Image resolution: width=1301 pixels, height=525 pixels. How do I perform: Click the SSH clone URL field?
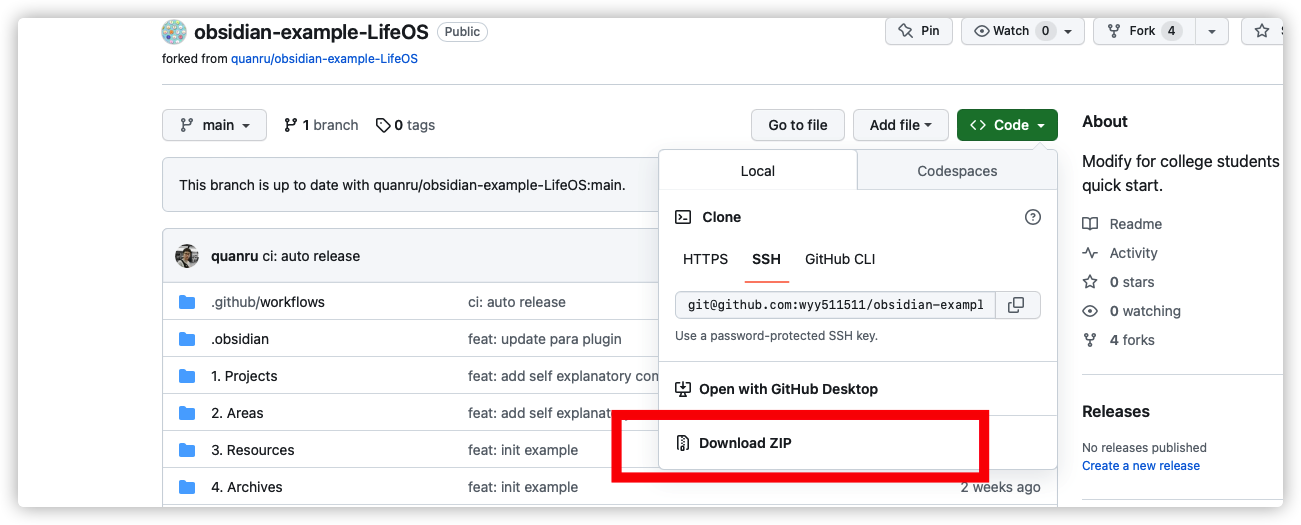[x=836, y=305]
